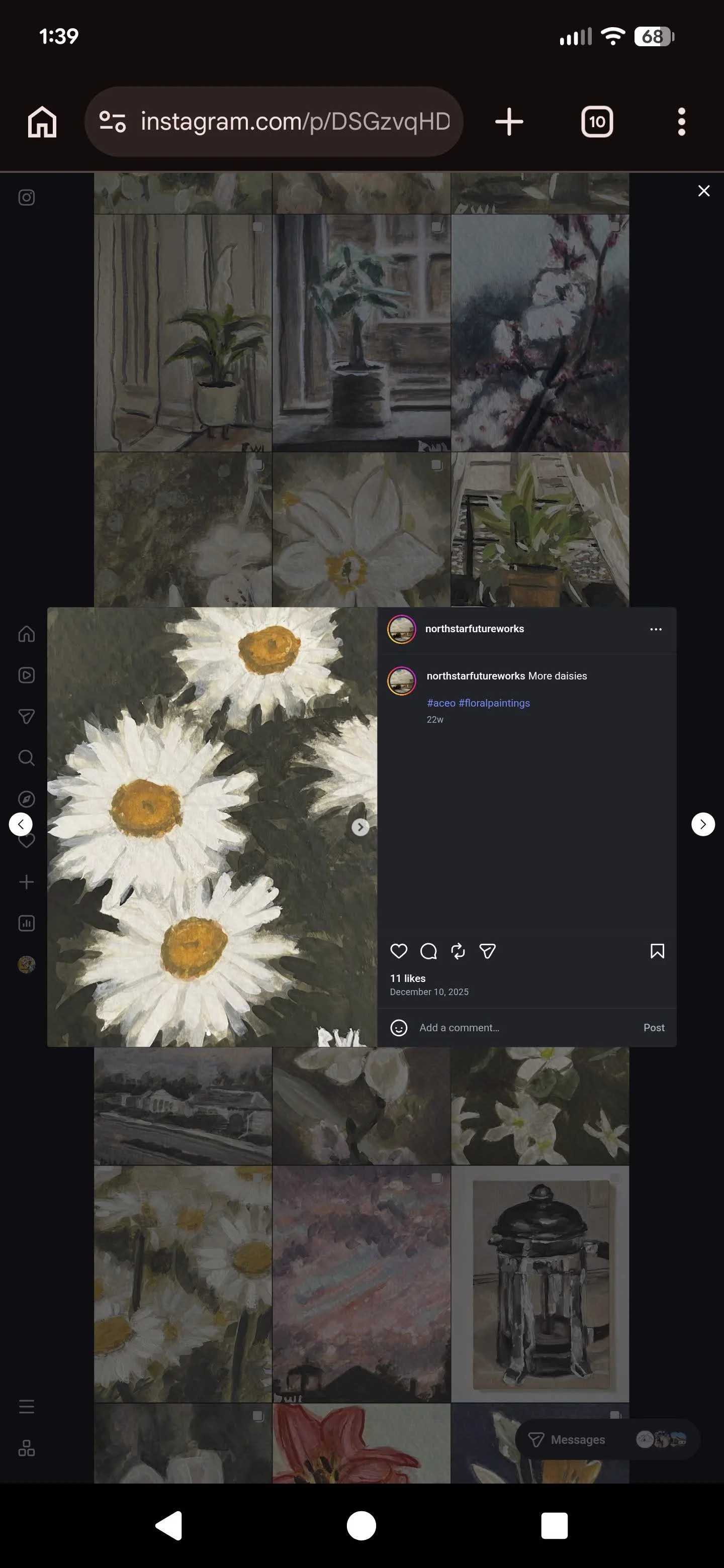Tap the Android home navigation button
The image size is (724, 1568).
click(361, 1525)
